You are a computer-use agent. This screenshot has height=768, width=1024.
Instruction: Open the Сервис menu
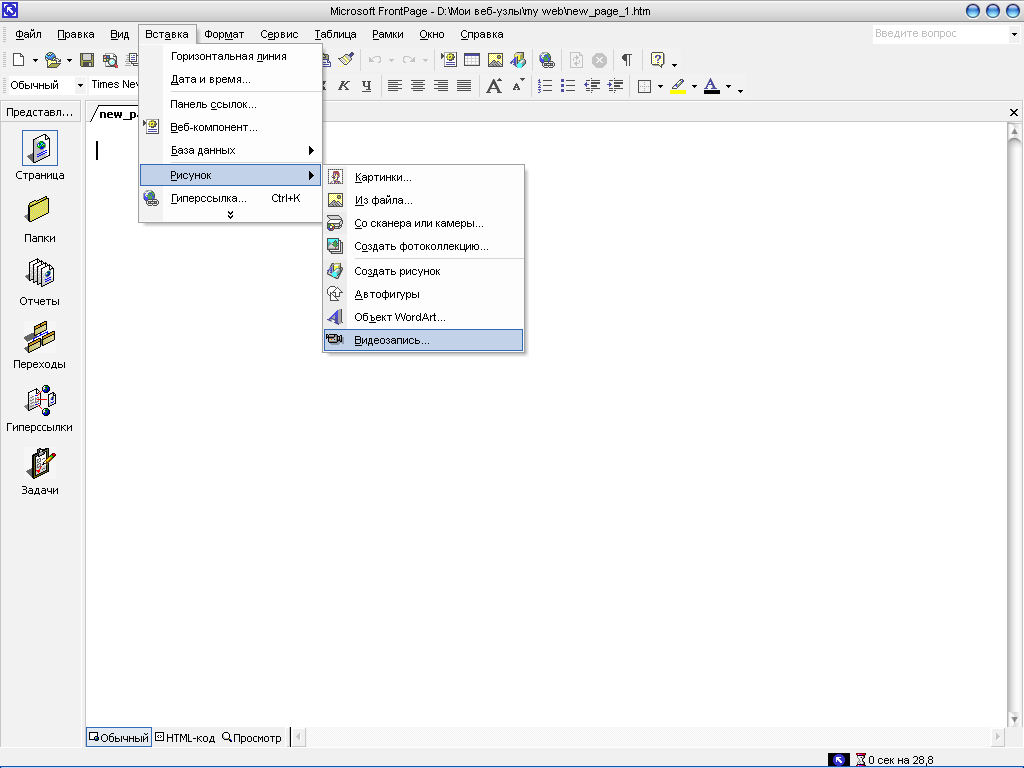click(279, 34)
